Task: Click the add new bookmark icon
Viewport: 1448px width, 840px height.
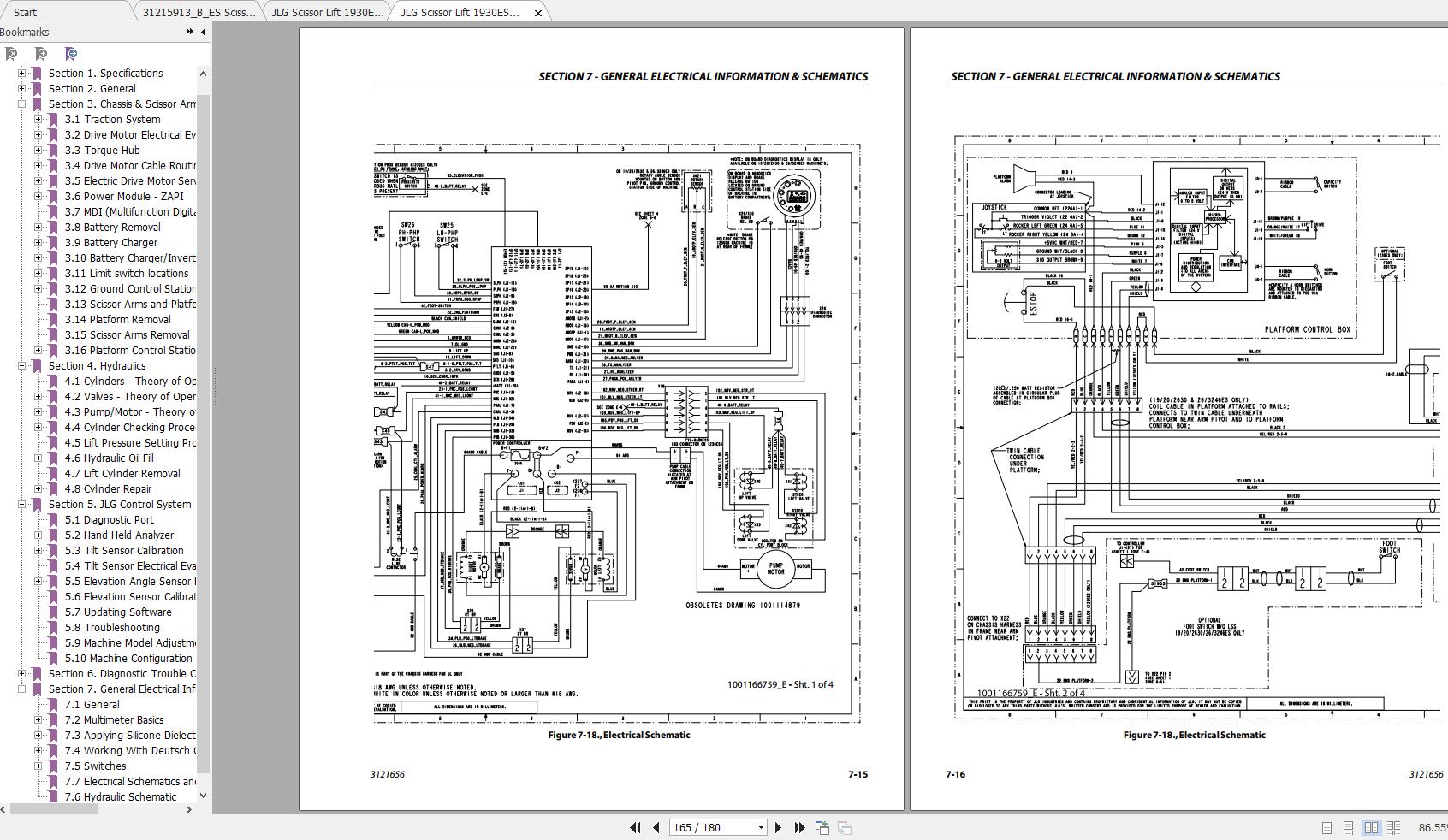Action: point(40,54)
